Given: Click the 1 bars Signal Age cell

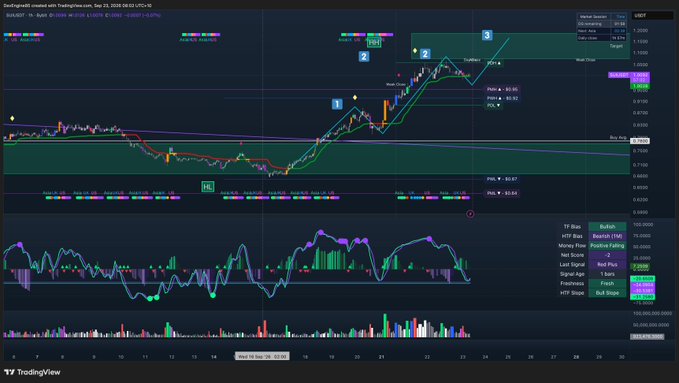Looking at the screenshot, I should [607, 274].
